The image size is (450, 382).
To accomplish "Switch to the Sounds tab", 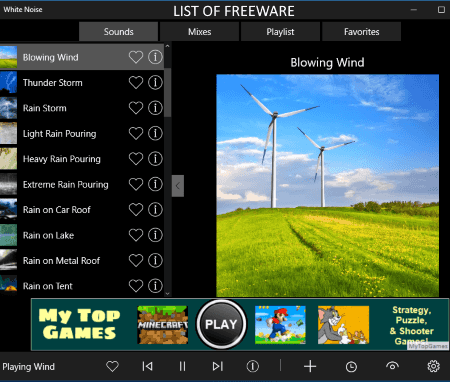I will (118, 32).
